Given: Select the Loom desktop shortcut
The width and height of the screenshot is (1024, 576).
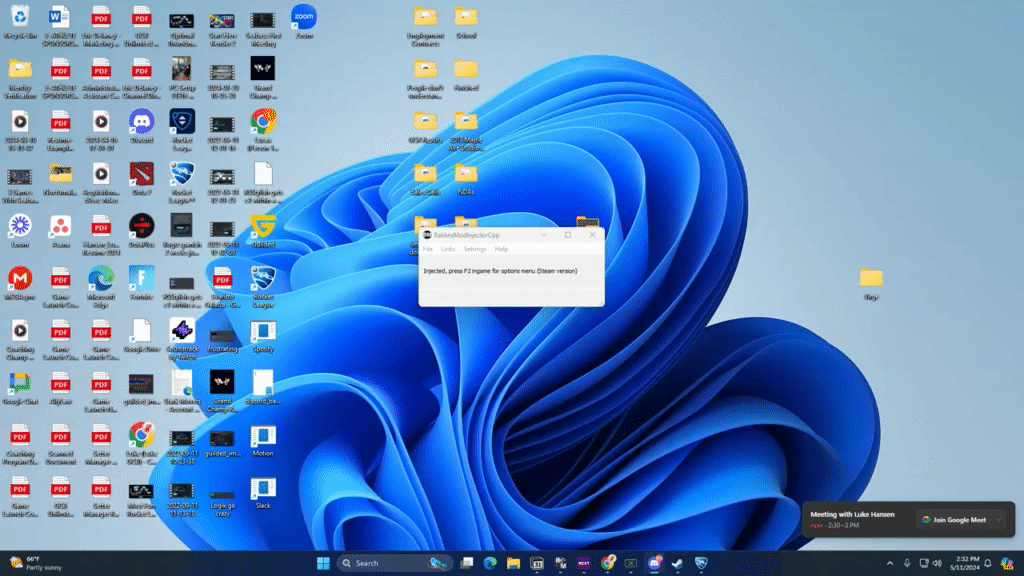Looking at the screenshot, I should [20, 231].
